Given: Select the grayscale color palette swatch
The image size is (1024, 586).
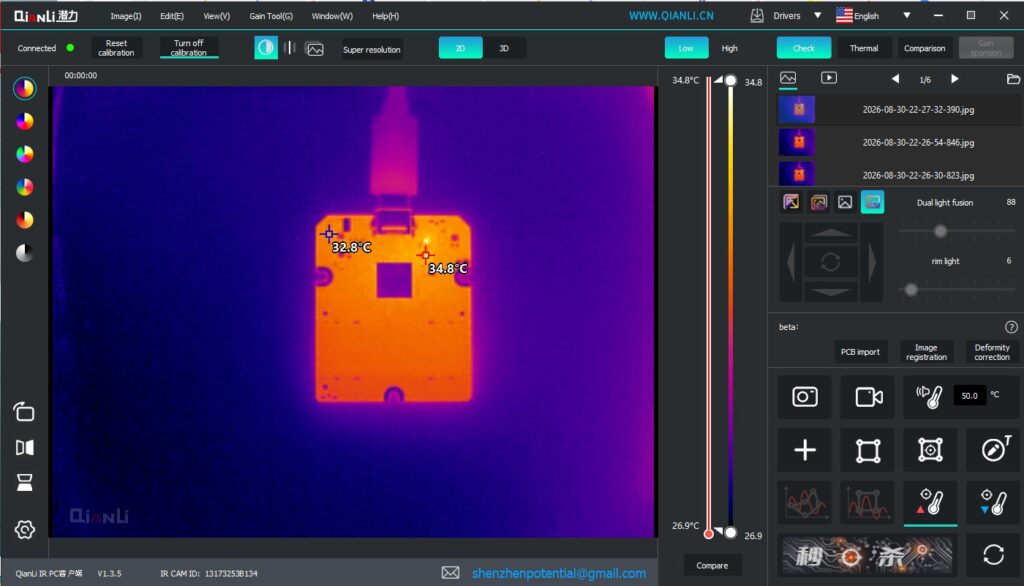Looking at the screenshot, I should click(x=25, y=253).
